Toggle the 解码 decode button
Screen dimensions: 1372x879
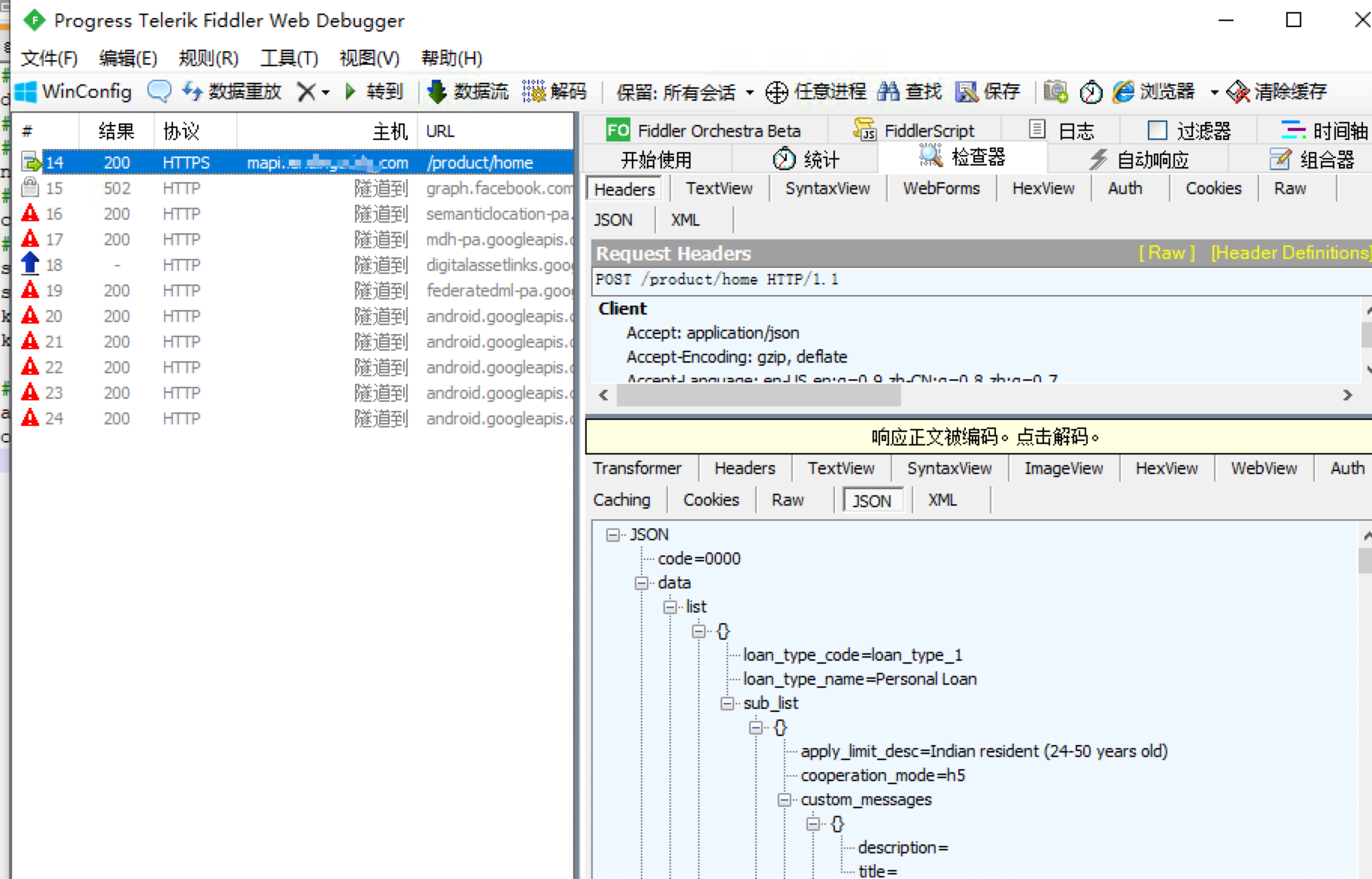pos(554,92)
